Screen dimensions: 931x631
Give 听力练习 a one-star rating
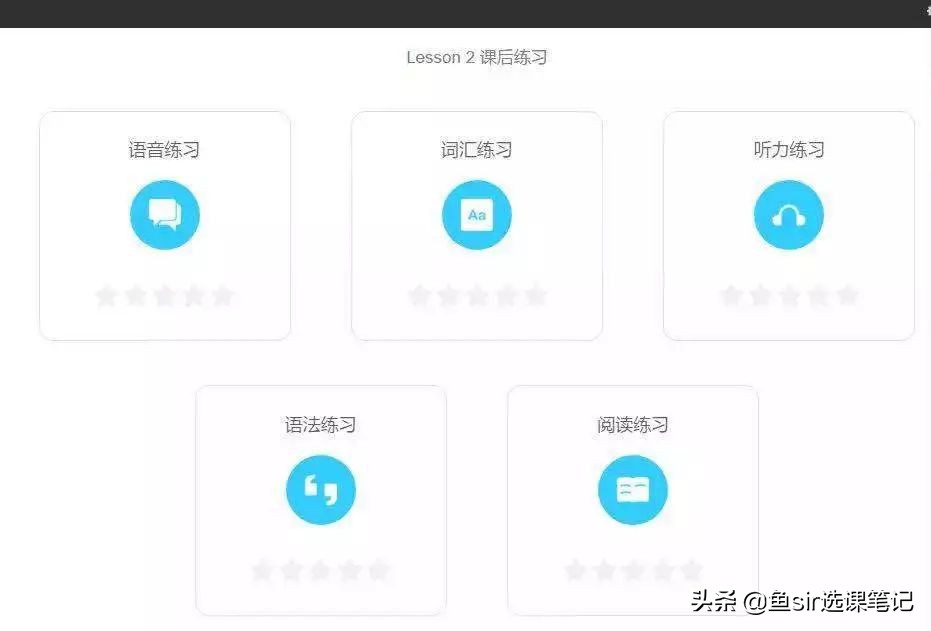click(729, 295)
